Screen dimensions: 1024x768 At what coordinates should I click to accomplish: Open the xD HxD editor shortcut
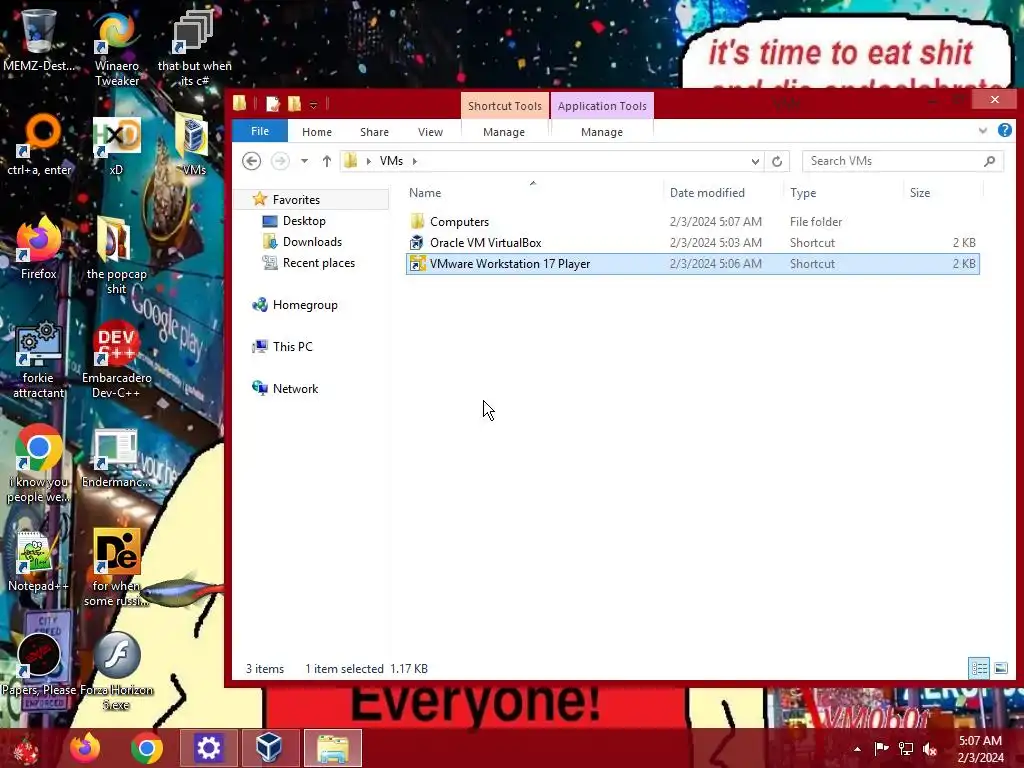[x=116, y=145]
